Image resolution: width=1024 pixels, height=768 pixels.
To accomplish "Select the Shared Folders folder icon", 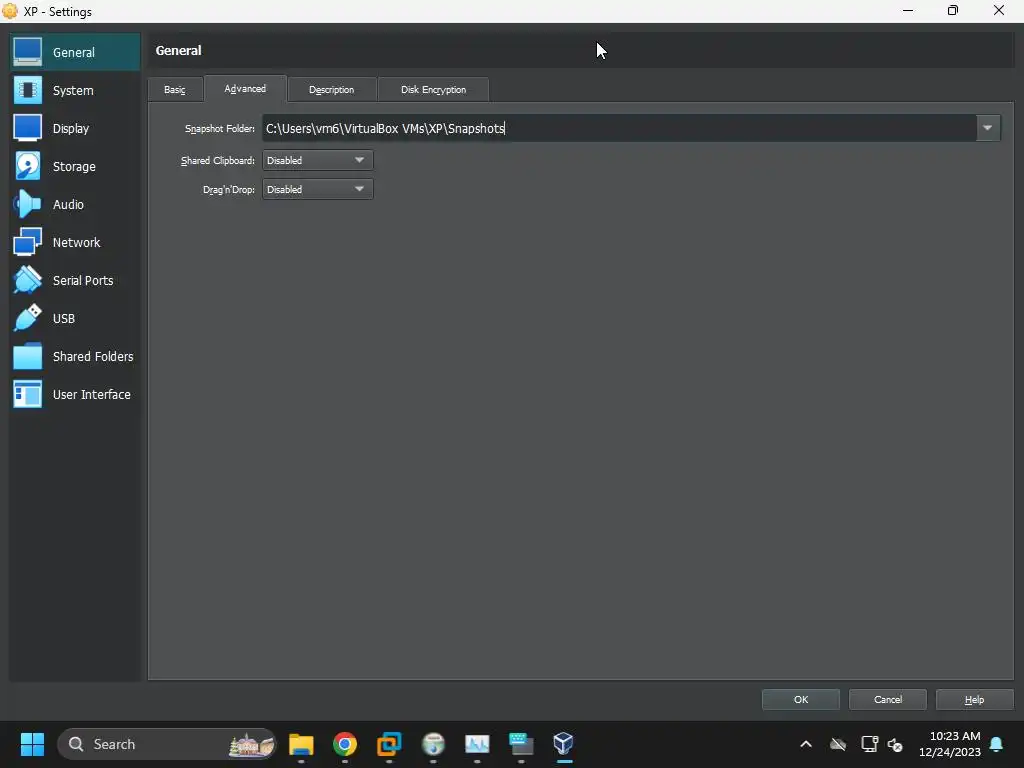I will pos(27,356).
